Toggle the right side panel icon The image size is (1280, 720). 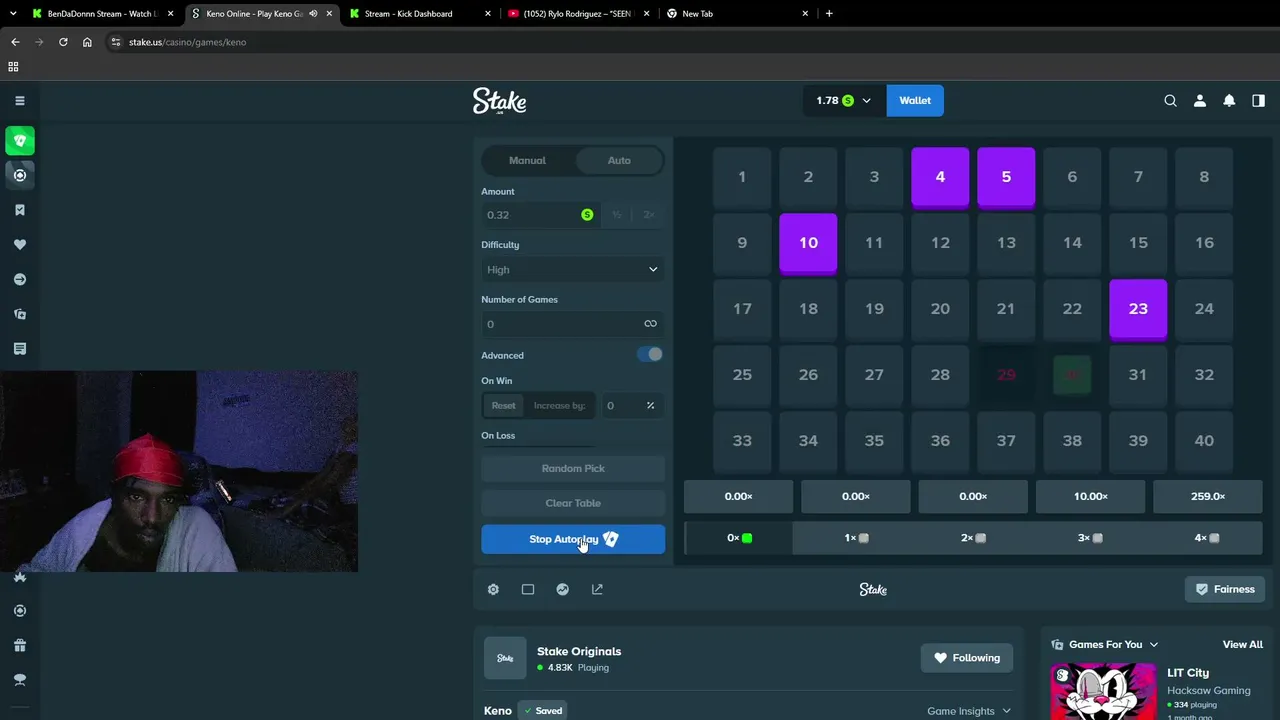pos(1258,100)
